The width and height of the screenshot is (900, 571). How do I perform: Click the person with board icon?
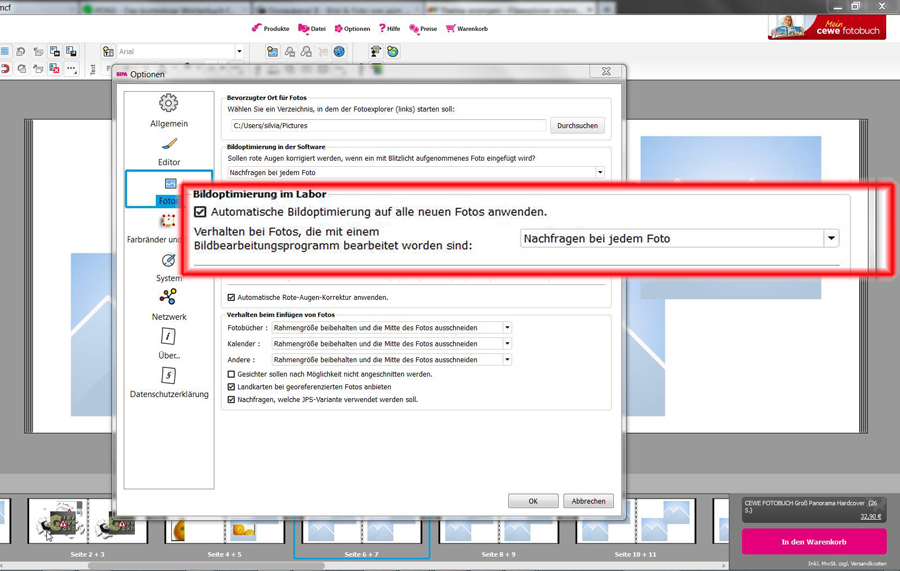[x=375, y=52]
